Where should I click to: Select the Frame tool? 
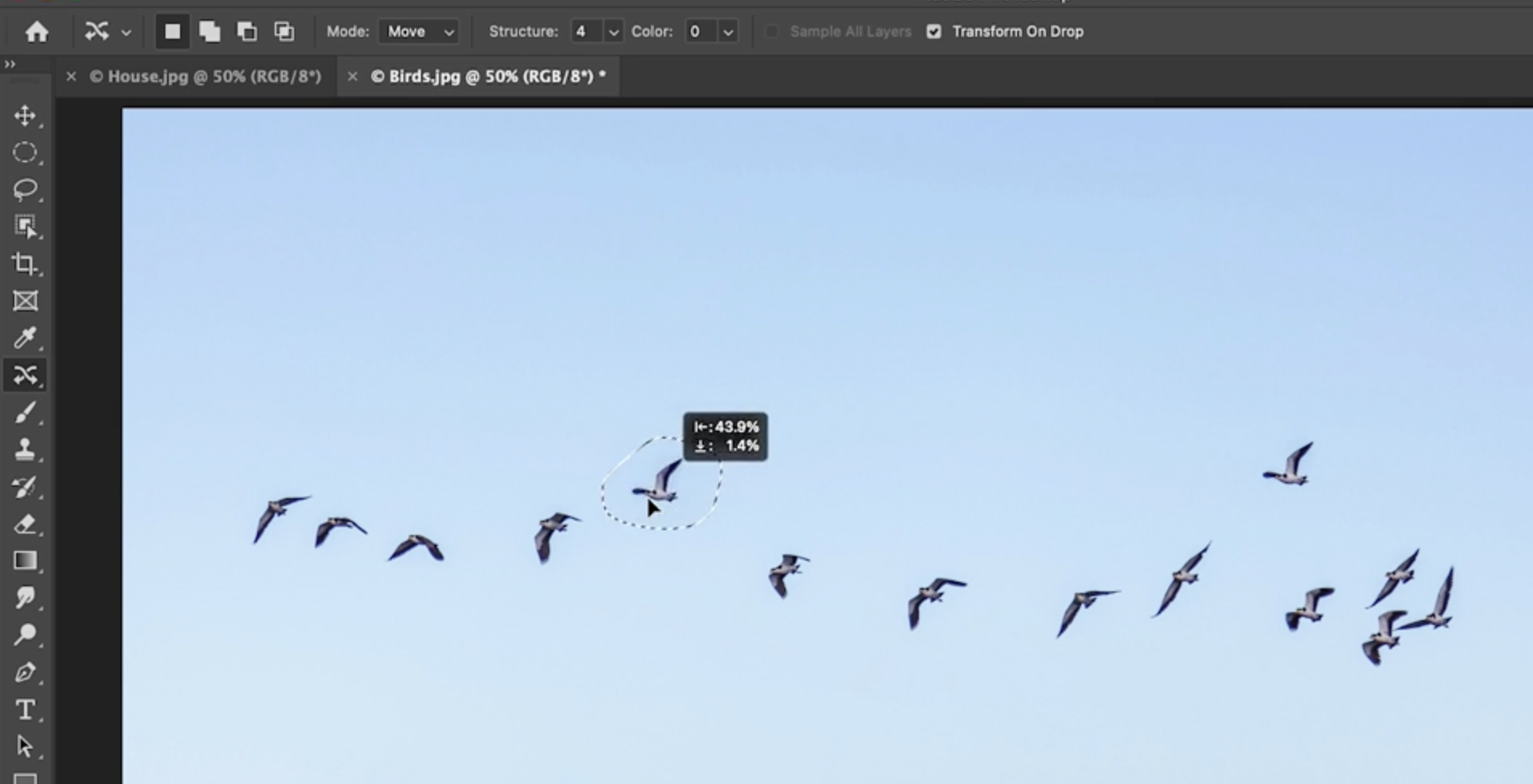pyautogui.click(x=25, y=300)
